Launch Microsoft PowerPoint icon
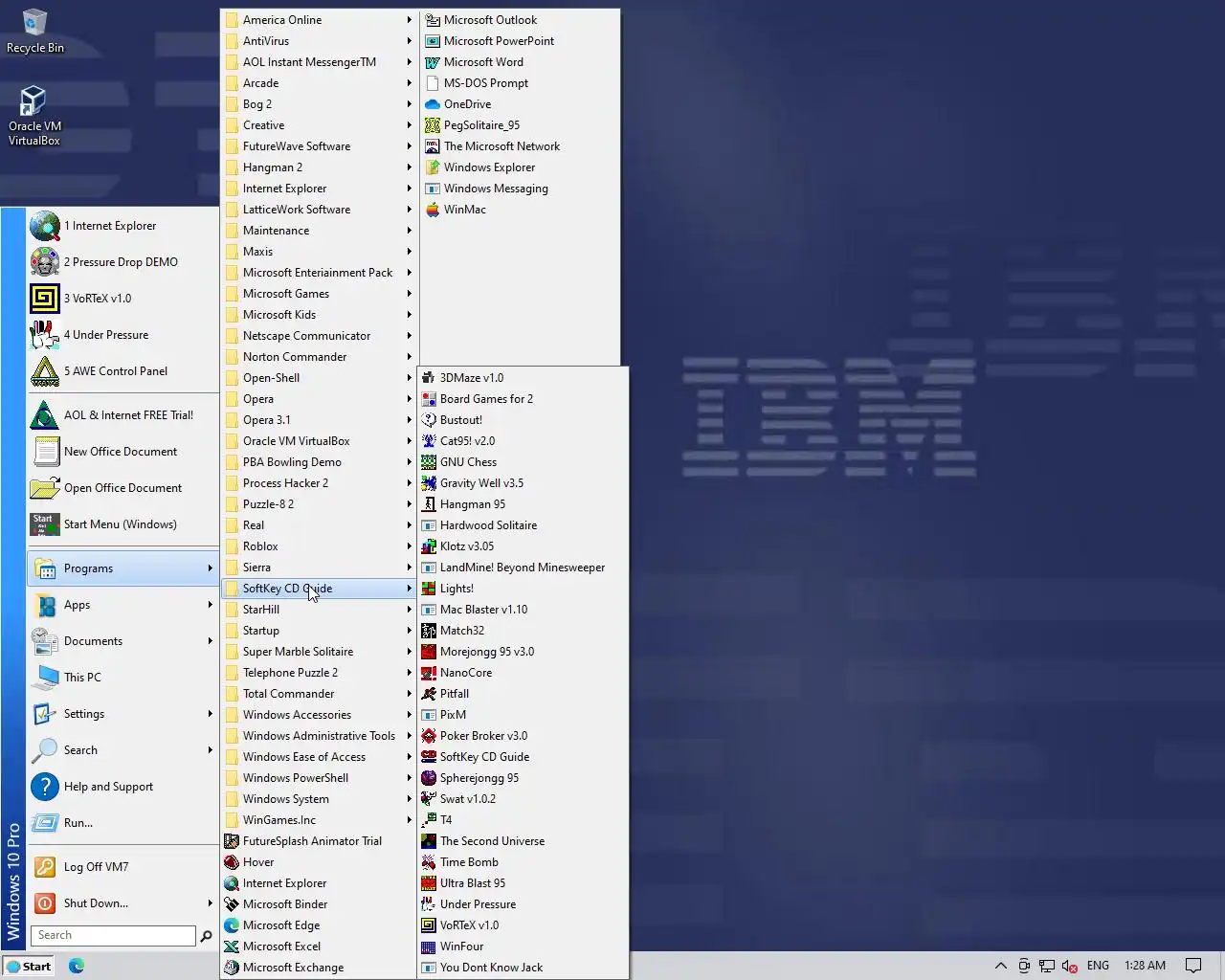Image resolution: width=1225 pixels, height=980 pixels. coord(433,41)
